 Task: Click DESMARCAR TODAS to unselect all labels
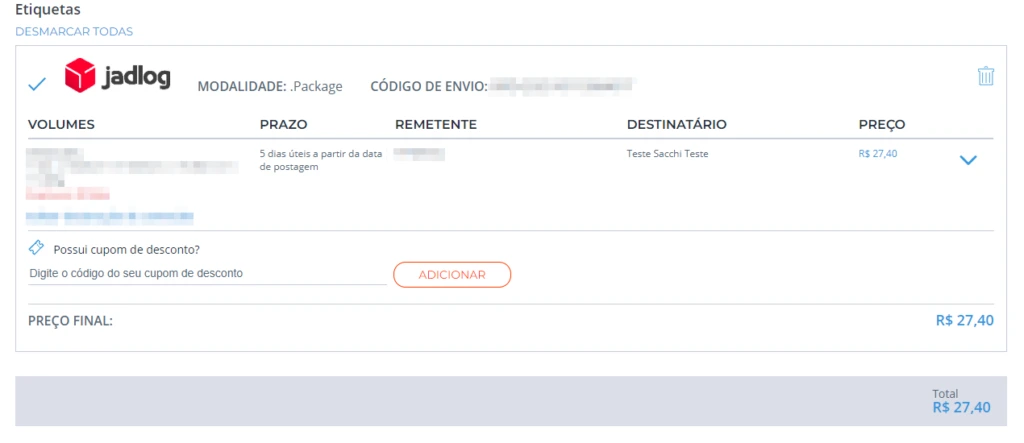(74, 31)
